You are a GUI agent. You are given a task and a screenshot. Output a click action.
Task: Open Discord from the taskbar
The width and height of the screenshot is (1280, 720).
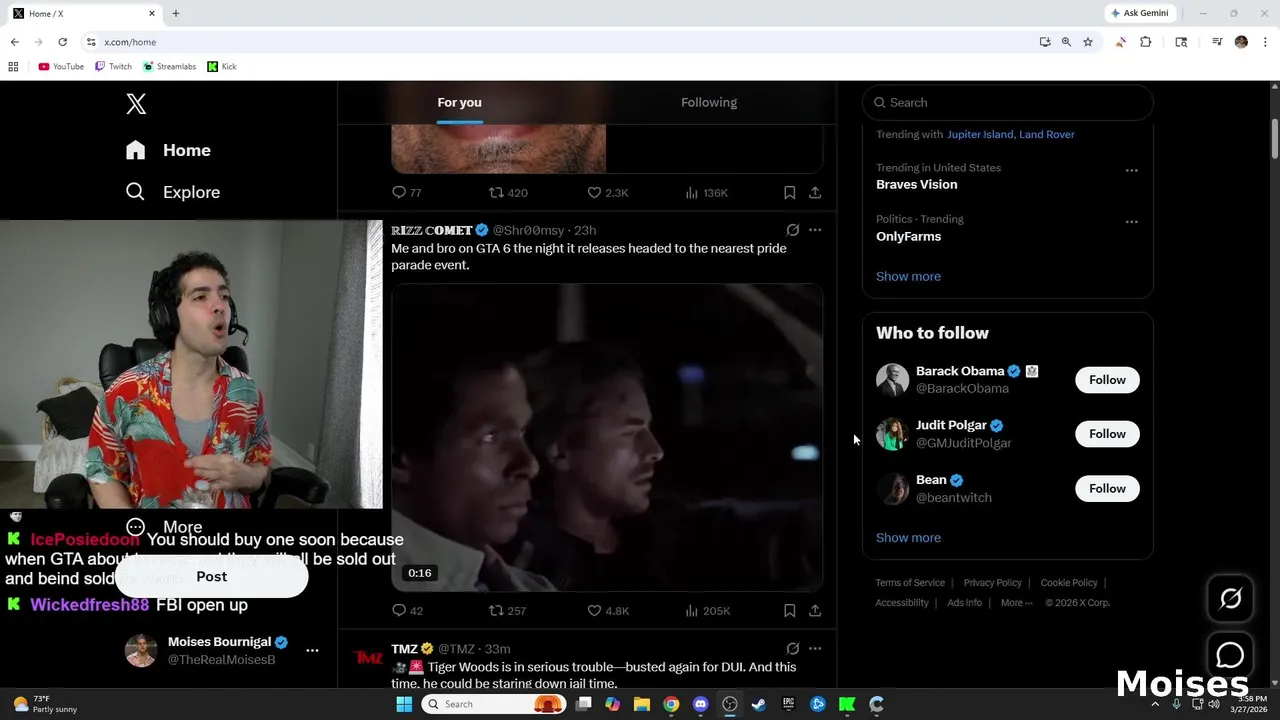pyautogui.click(x=701, y=704)
